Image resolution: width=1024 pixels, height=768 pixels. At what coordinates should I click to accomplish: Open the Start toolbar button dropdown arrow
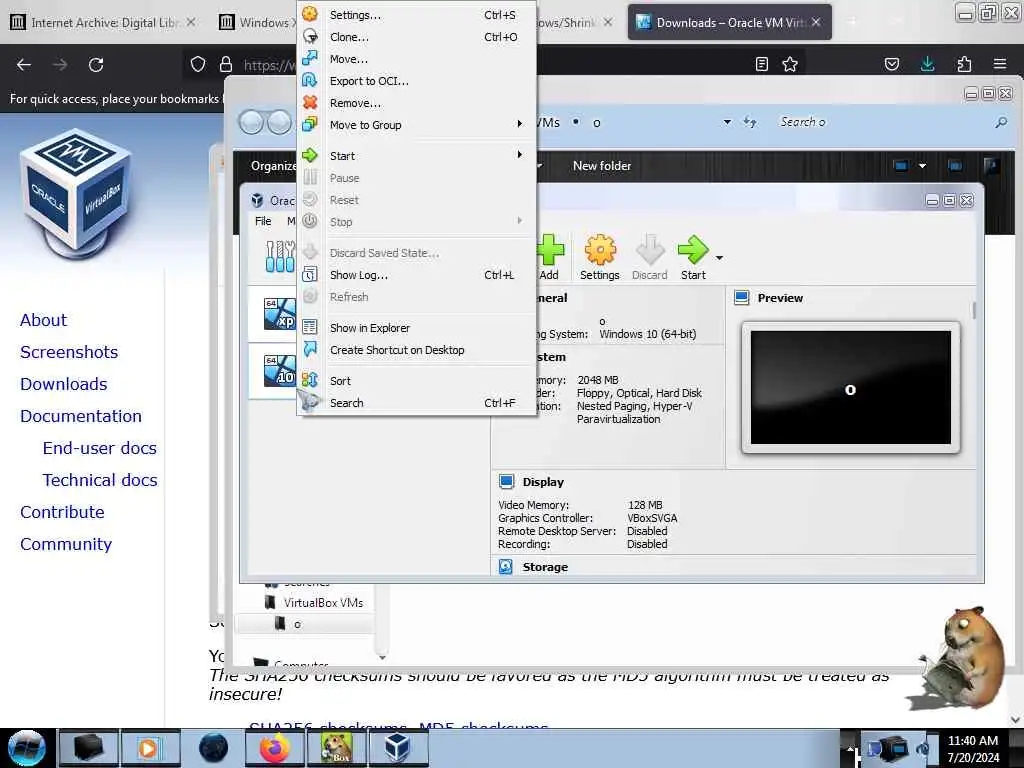click(x=719, y=258)
